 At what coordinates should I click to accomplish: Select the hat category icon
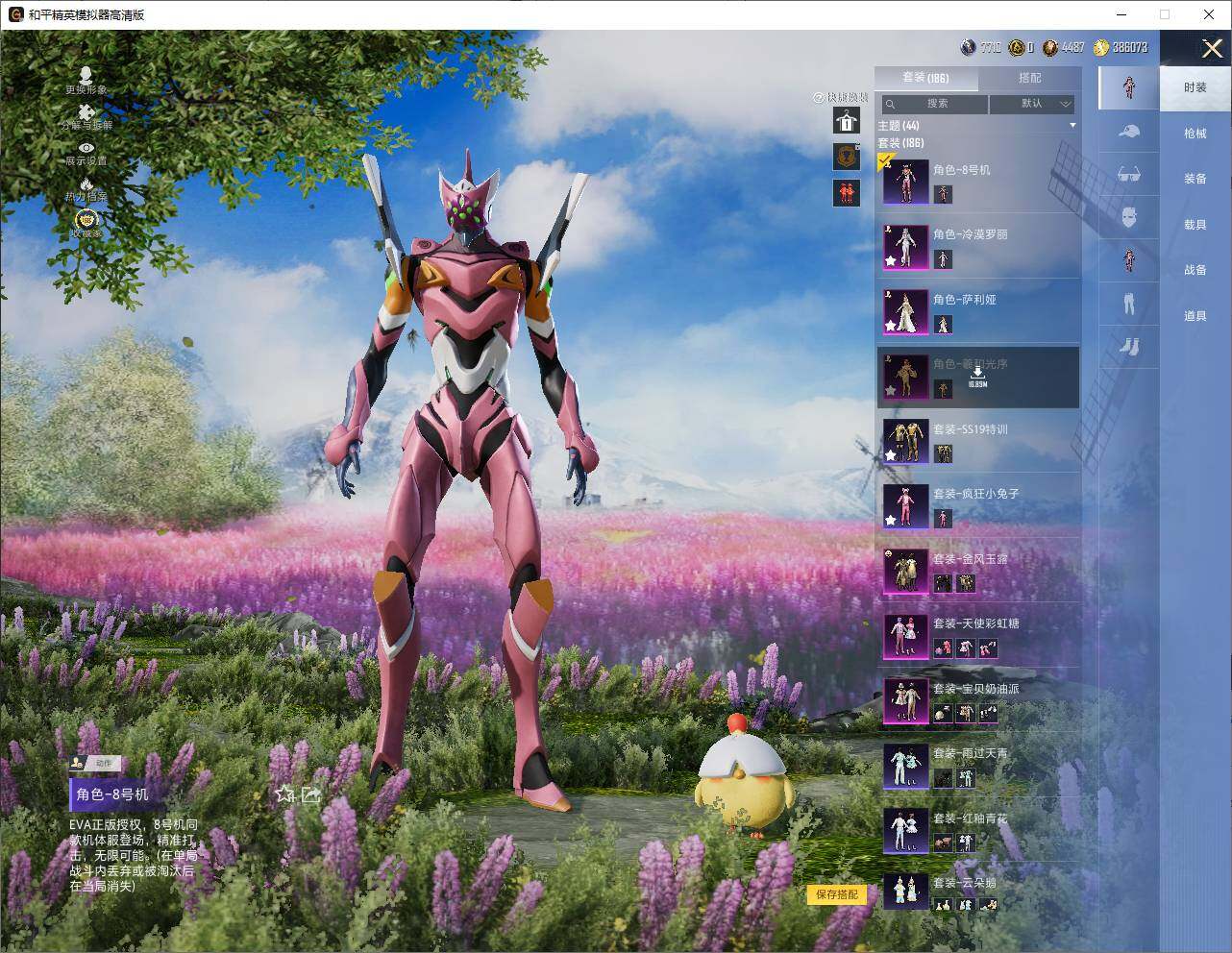pos(1129,132)
